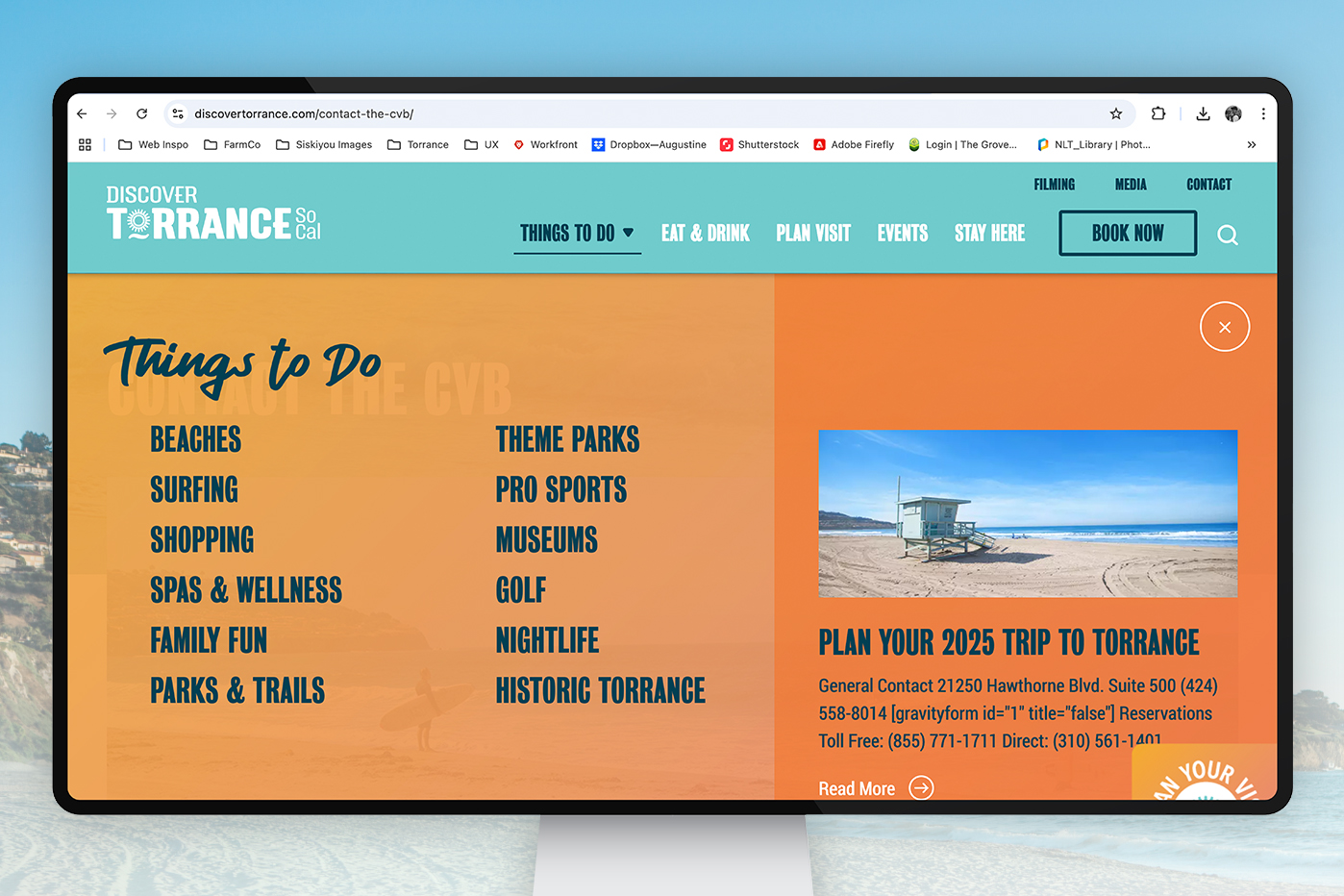
Task: Open the Chrome three-dot menu
Action: click(x=1262, y=113)
